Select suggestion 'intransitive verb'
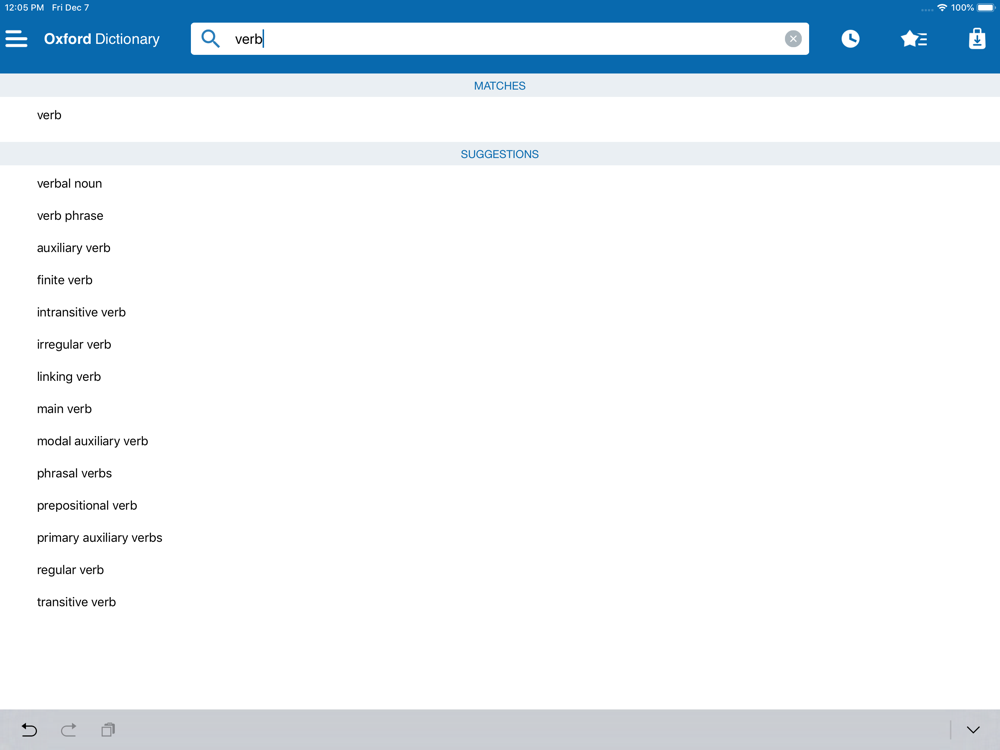Viewport: 1000px width, 750px height. [x=499, y=312]
